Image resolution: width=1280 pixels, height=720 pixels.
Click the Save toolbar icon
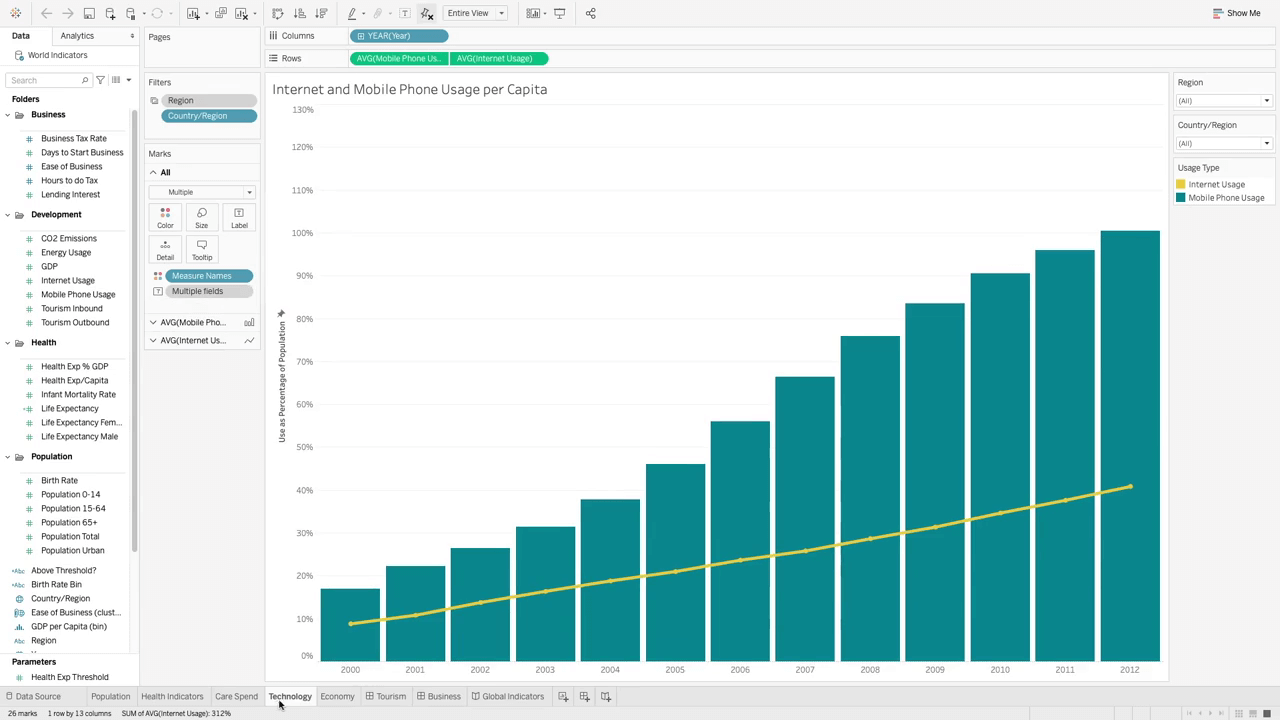click(89, 13)
